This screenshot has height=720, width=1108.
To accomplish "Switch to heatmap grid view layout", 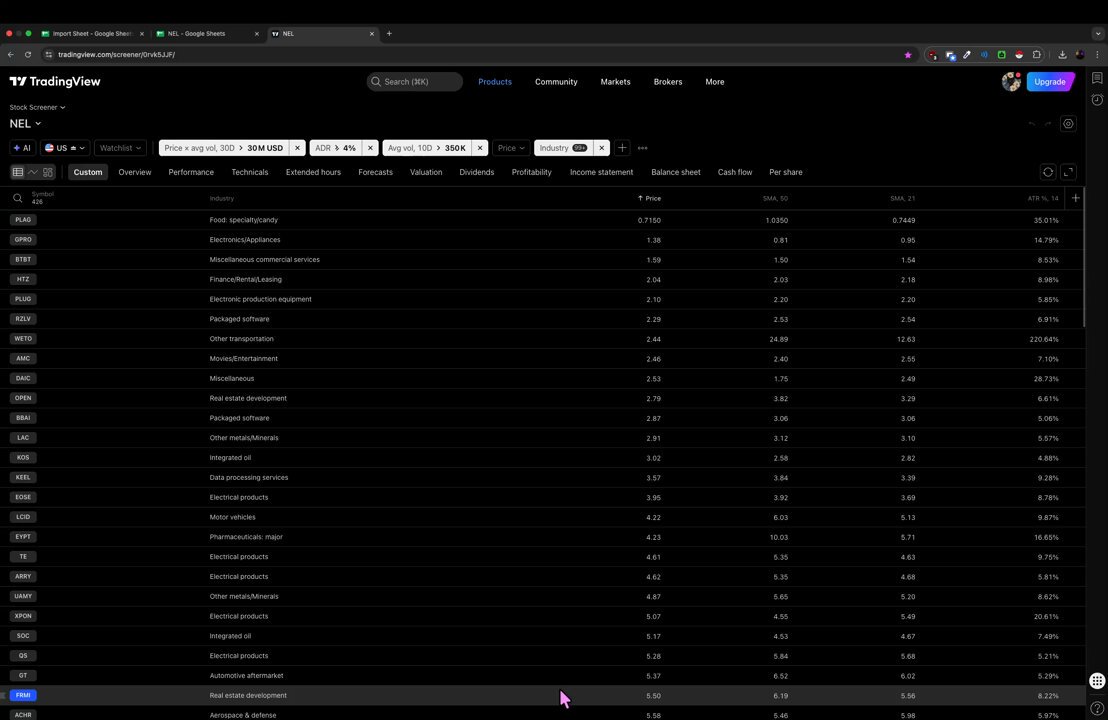I will click(x=48, y=172).
